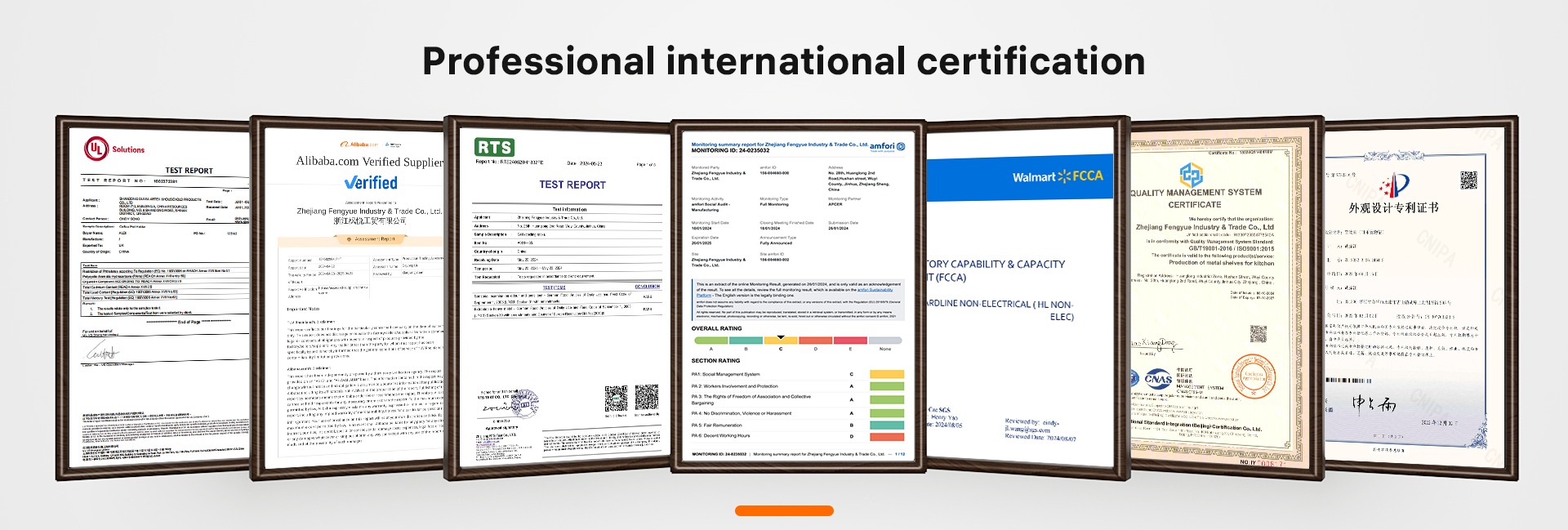Click the QR code on the patent certificate

[1468, 180]
